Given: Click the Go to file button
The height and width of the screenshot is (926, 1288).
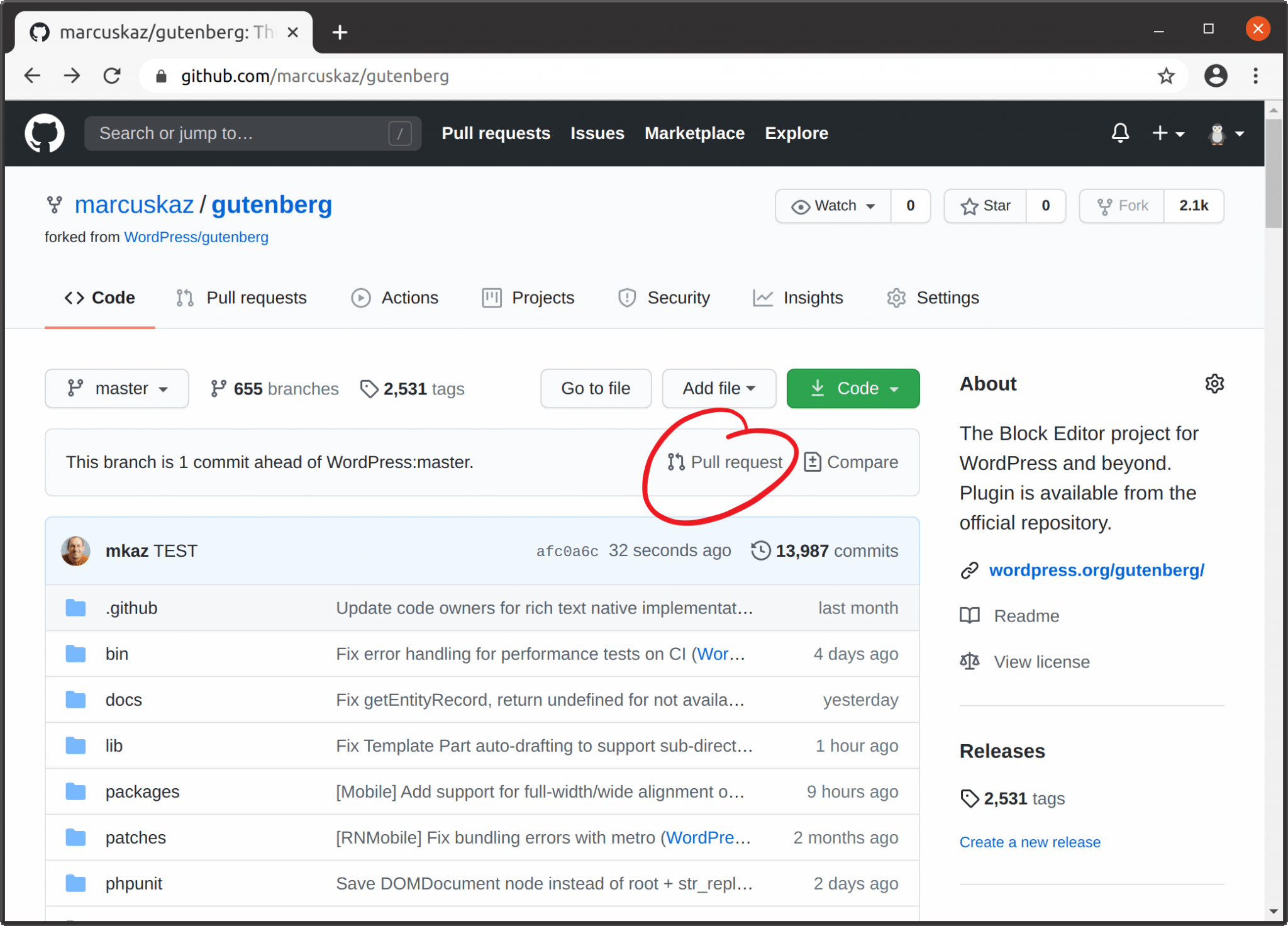Looking at the screenshot, I should coord(595,388).
